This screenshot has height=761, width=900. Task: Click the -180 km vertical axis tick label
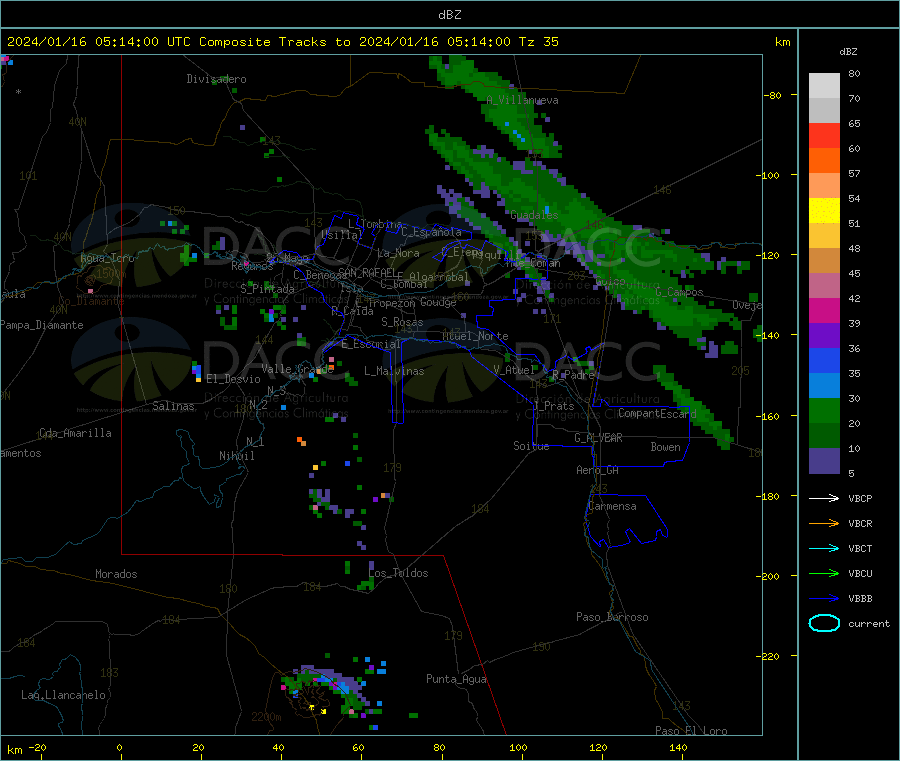click(769, 496)
